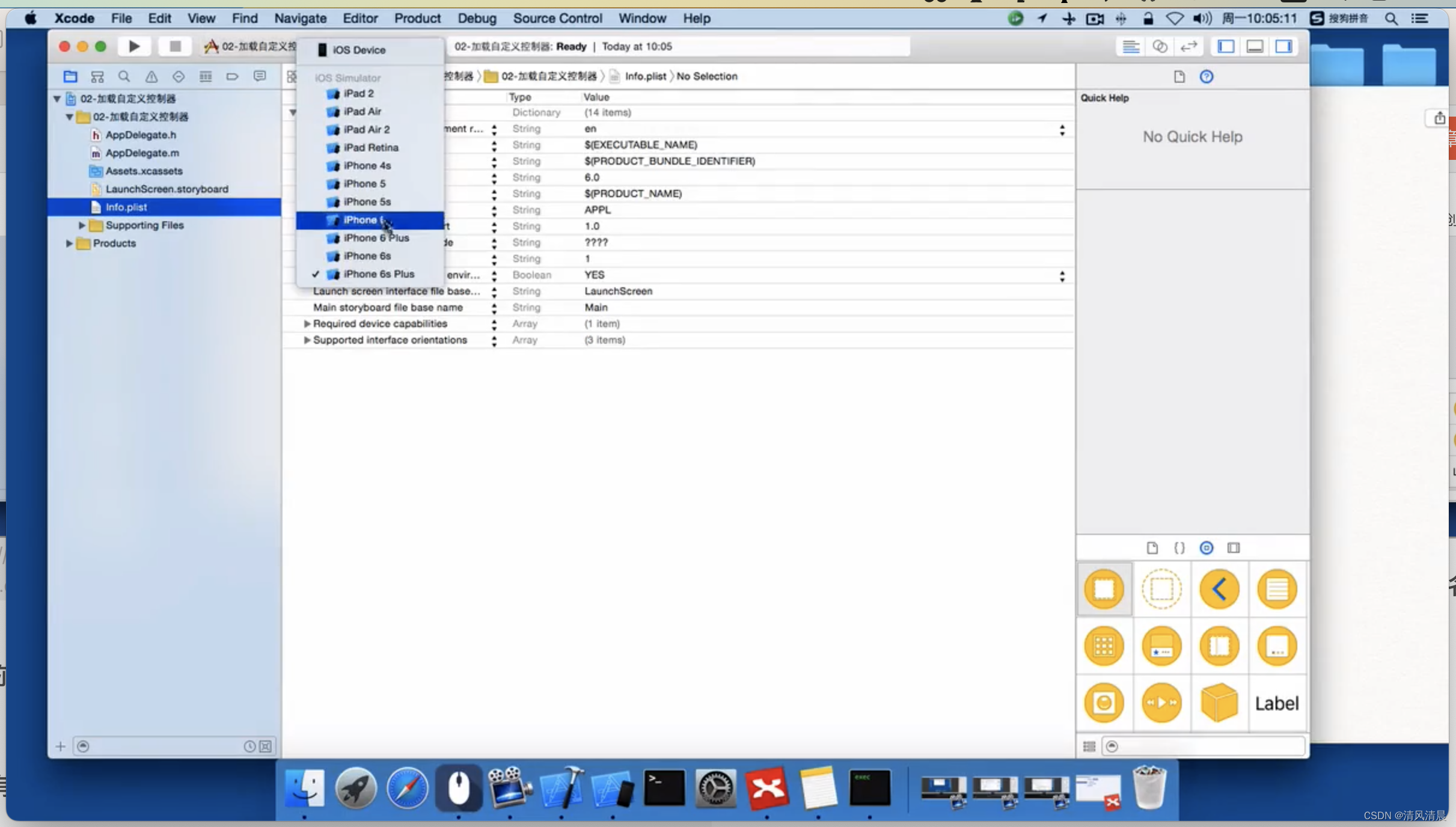Open AppDelegate.h in navigator

click(141, 135)
